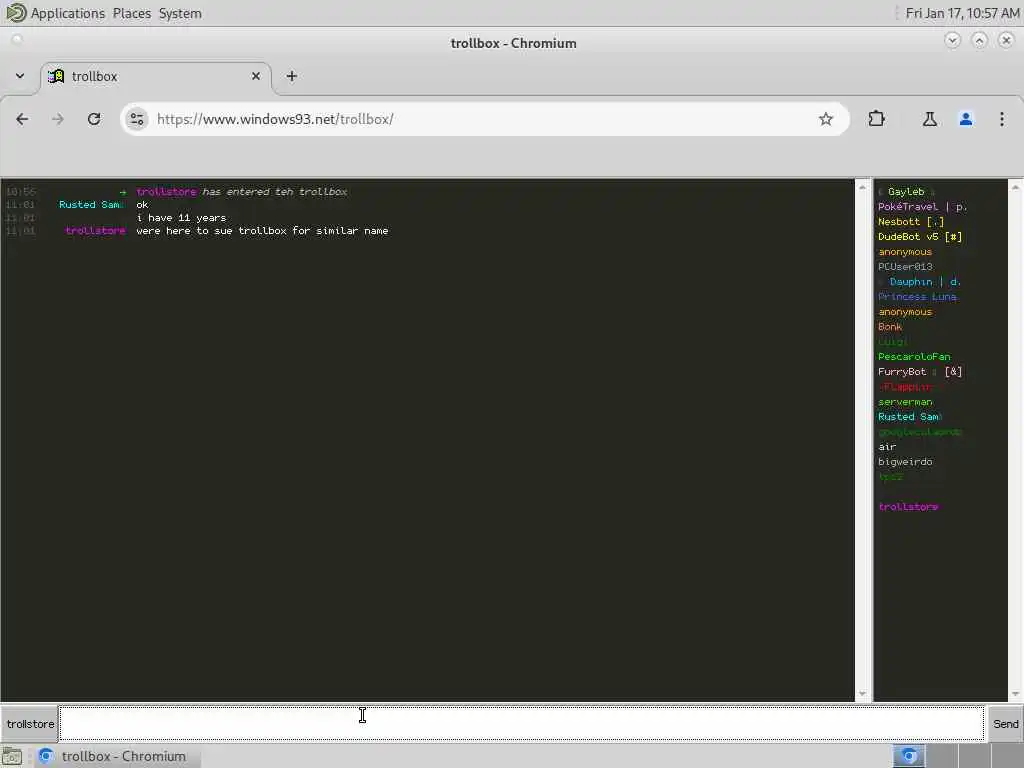The width and height of the screenshot is (1024, 768).
Task: Open the System menu
Action: [180, 13]
